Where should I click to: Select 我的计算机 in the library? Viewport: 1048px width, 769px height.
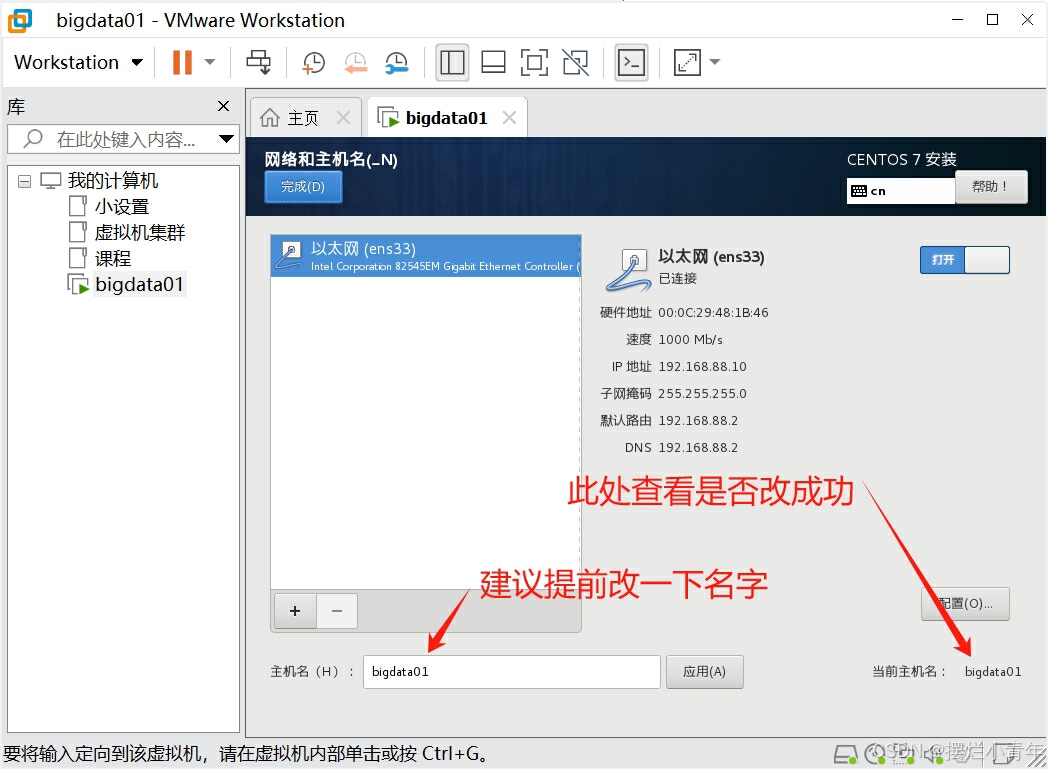pos(113,180)
